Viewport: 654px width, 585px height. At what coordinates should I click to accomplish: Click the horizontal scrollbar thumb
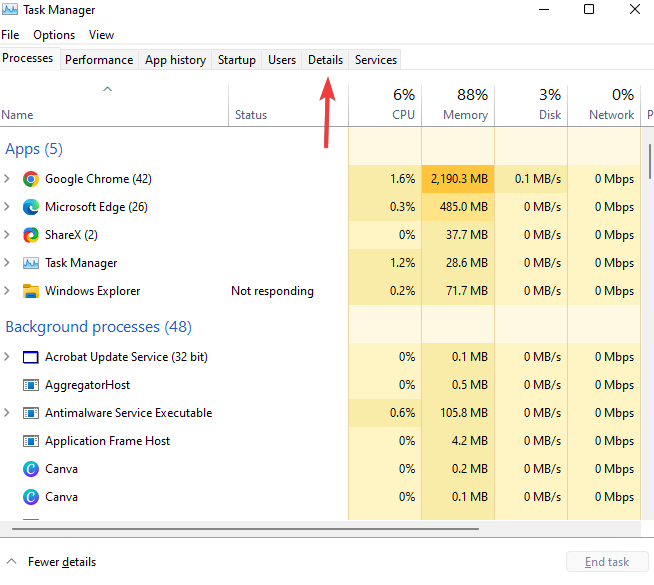point(245,529)
